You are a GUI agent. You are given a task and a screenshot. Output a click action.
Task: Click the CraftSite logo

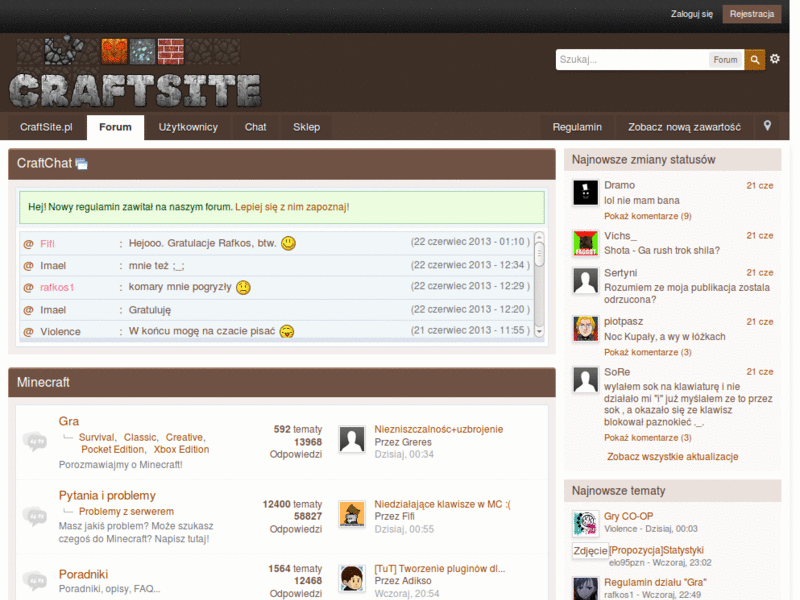(135, 72)
